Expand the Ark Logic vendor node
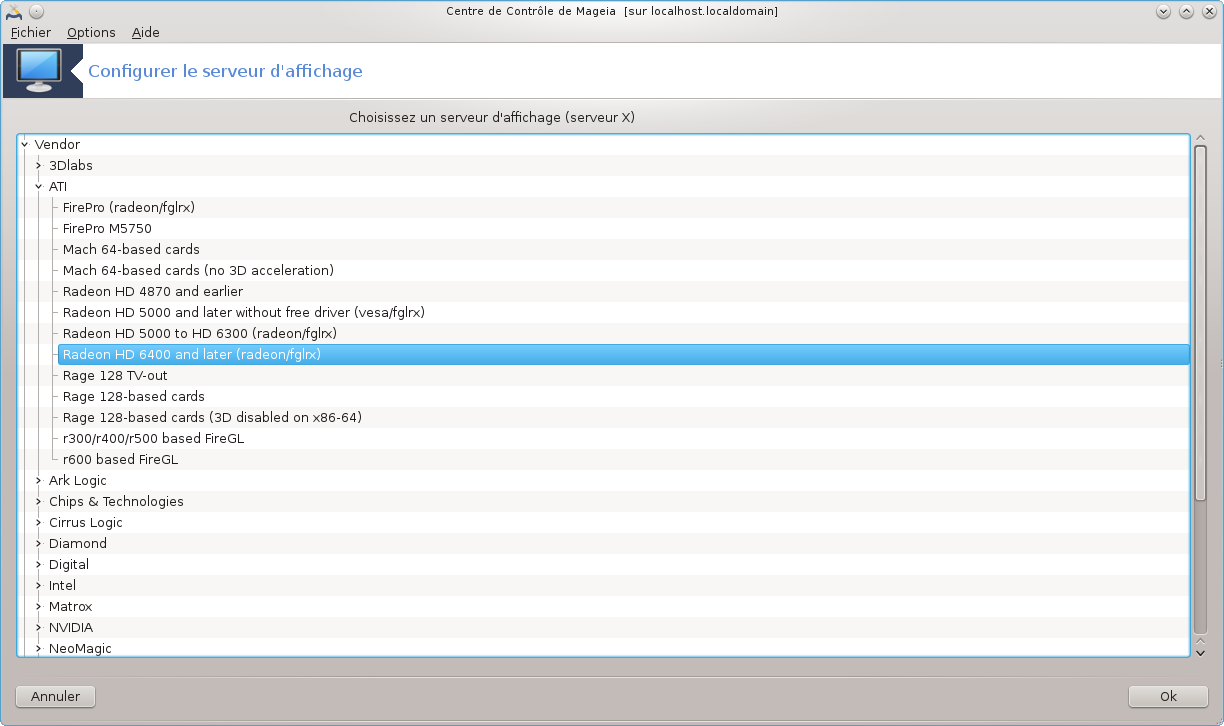This screenshot has height=726, width=1224. (x=38, y=481)
